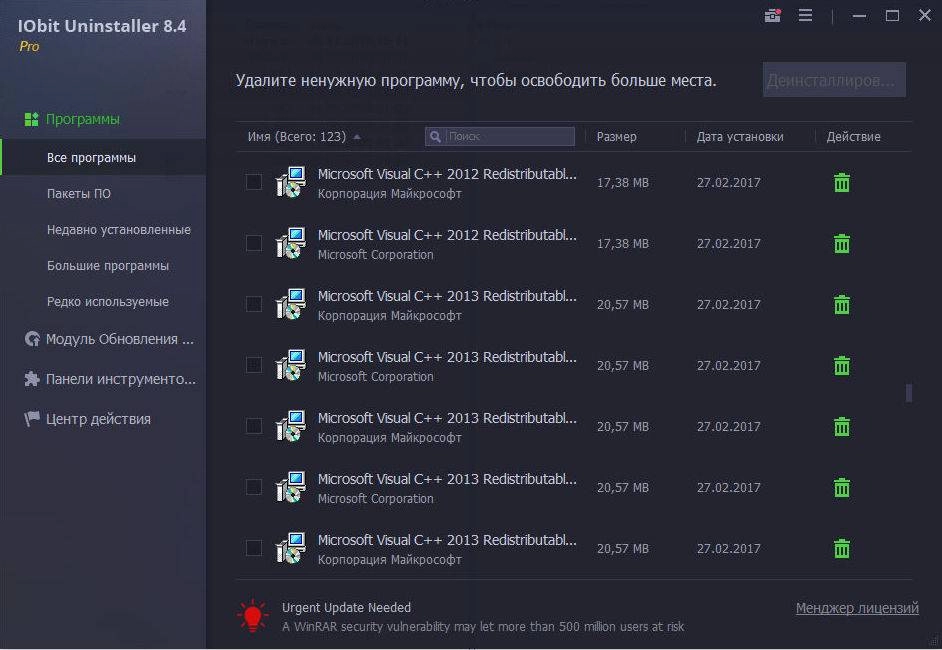Switch to Пакеты ПО
942x650 pixels.
point(79,193)
